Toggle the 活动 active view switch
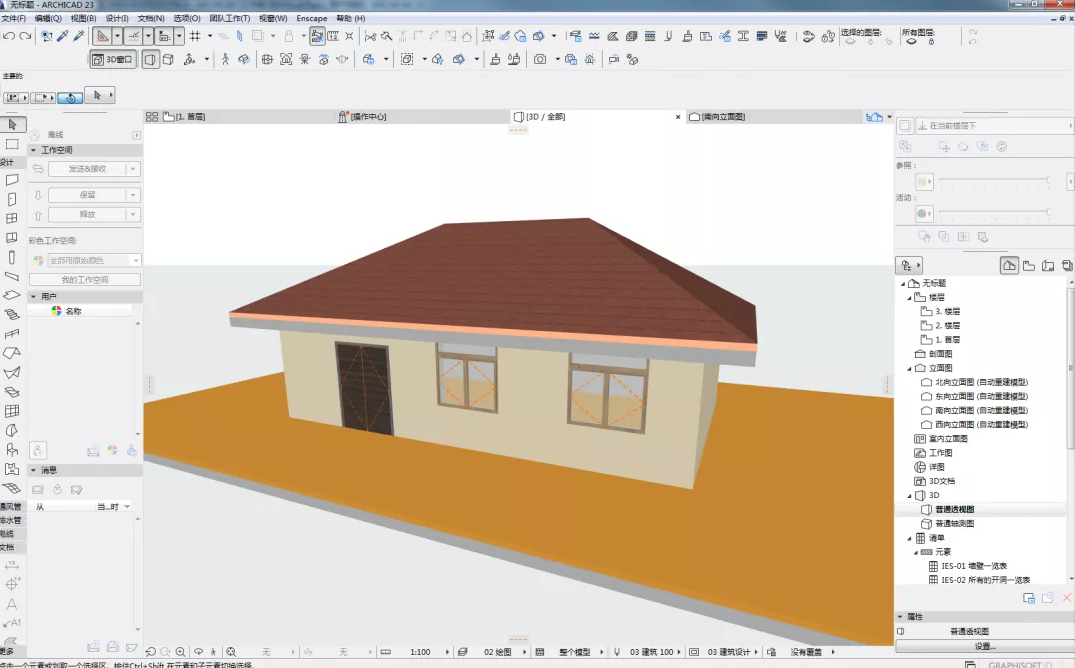1075x668 pixels. [924, 213]
